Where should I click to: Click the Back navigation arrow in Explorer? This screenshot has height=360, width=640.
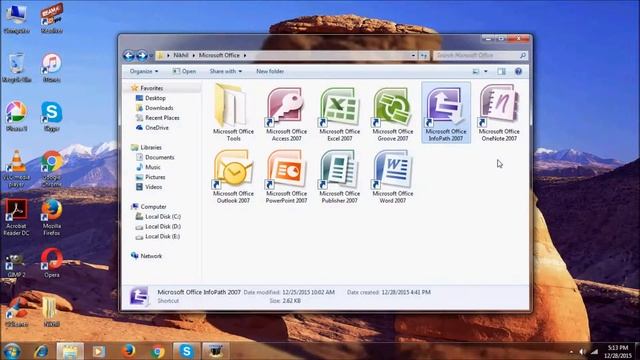click(x=129, y=56)
